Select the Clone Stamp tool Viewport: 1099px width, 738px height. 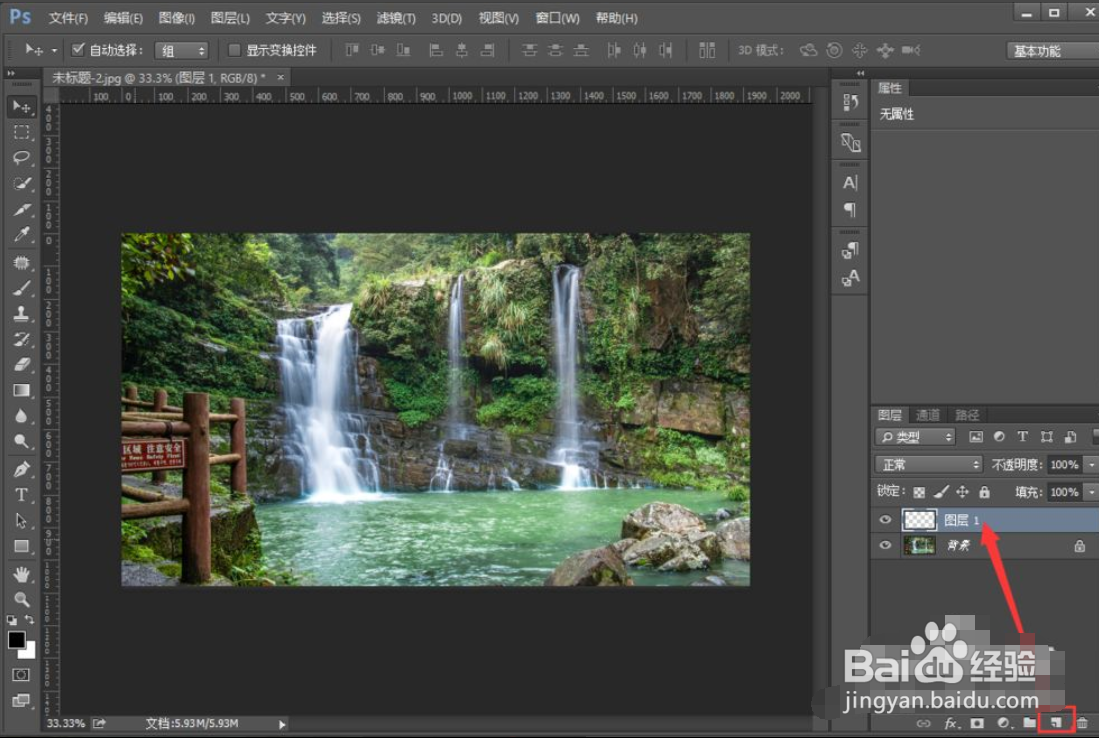click(x=21, y=313)
